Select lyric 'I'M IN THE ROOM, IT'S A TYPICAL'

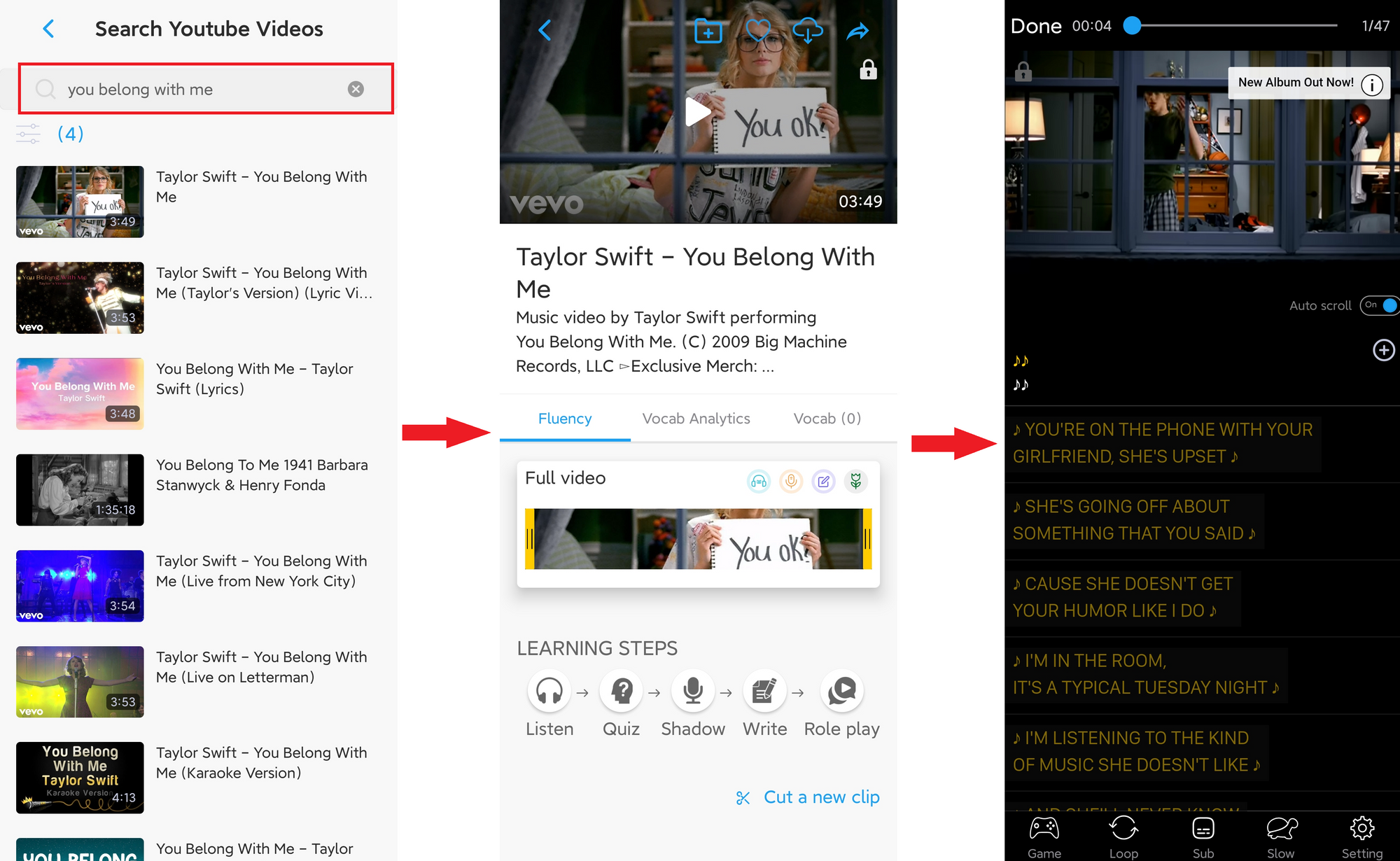pos(1146,674)
